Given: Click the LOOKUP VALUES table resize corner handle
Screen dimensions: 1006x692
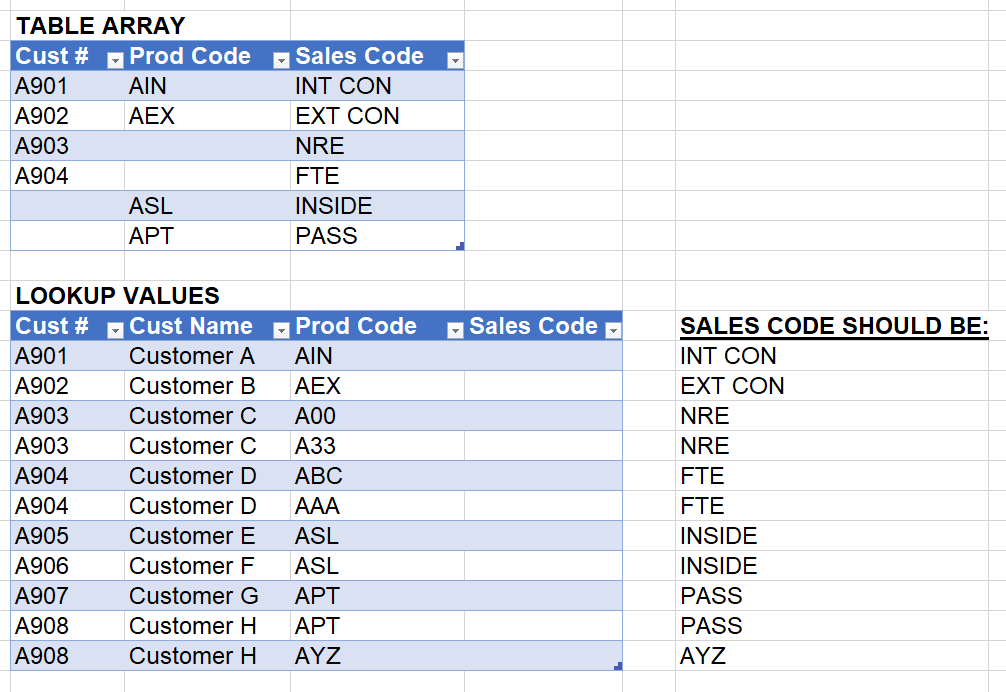Looking at the screenshot, I should pyautogui.click(x=618, y=666).
